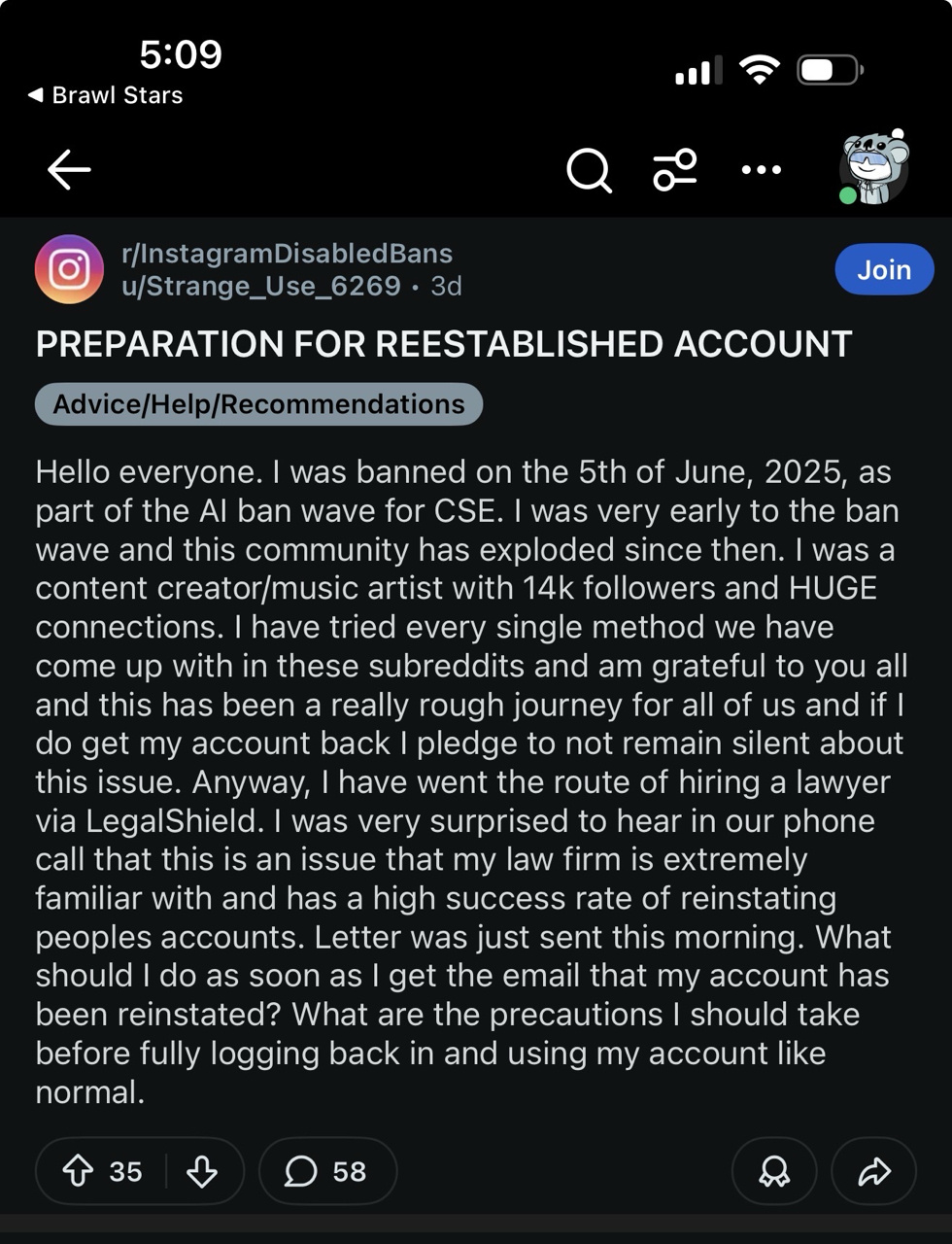This screenshot has height=1244, width=952.
Task: Upvote the post
Action: pyautogui.click(x=79, y=1171)
